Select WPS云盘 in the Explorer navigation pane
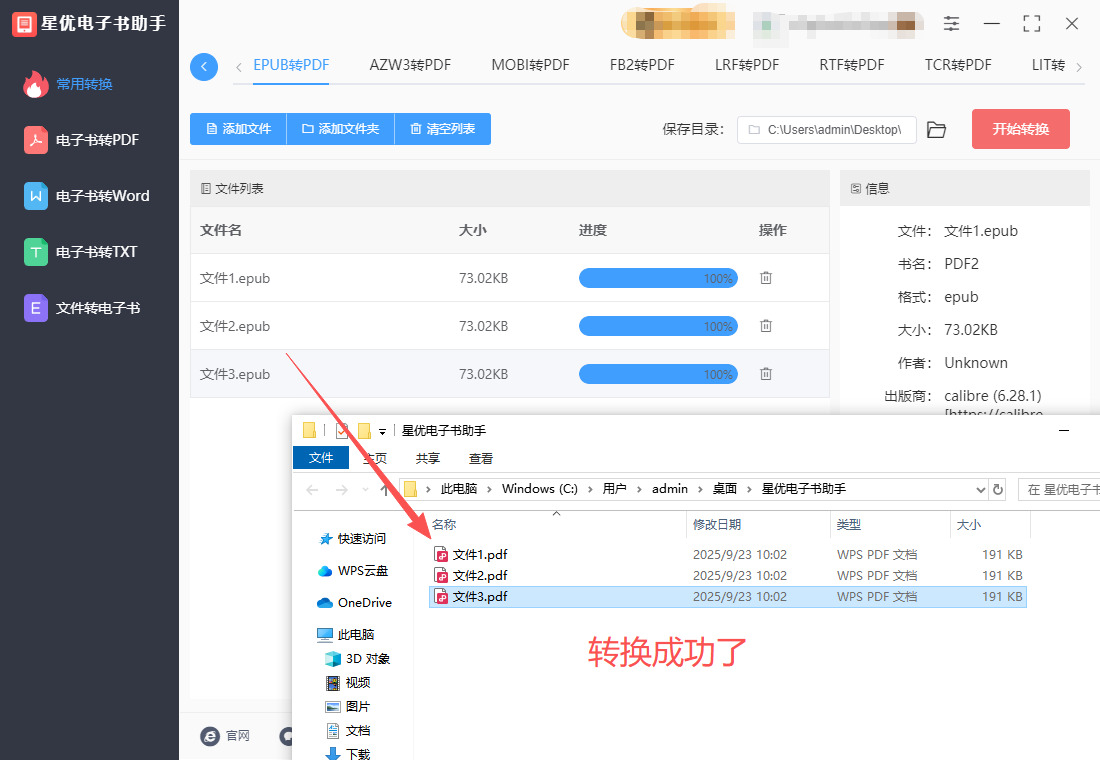The height and width of the screenshot is (760, 1100). coord(353,571)
